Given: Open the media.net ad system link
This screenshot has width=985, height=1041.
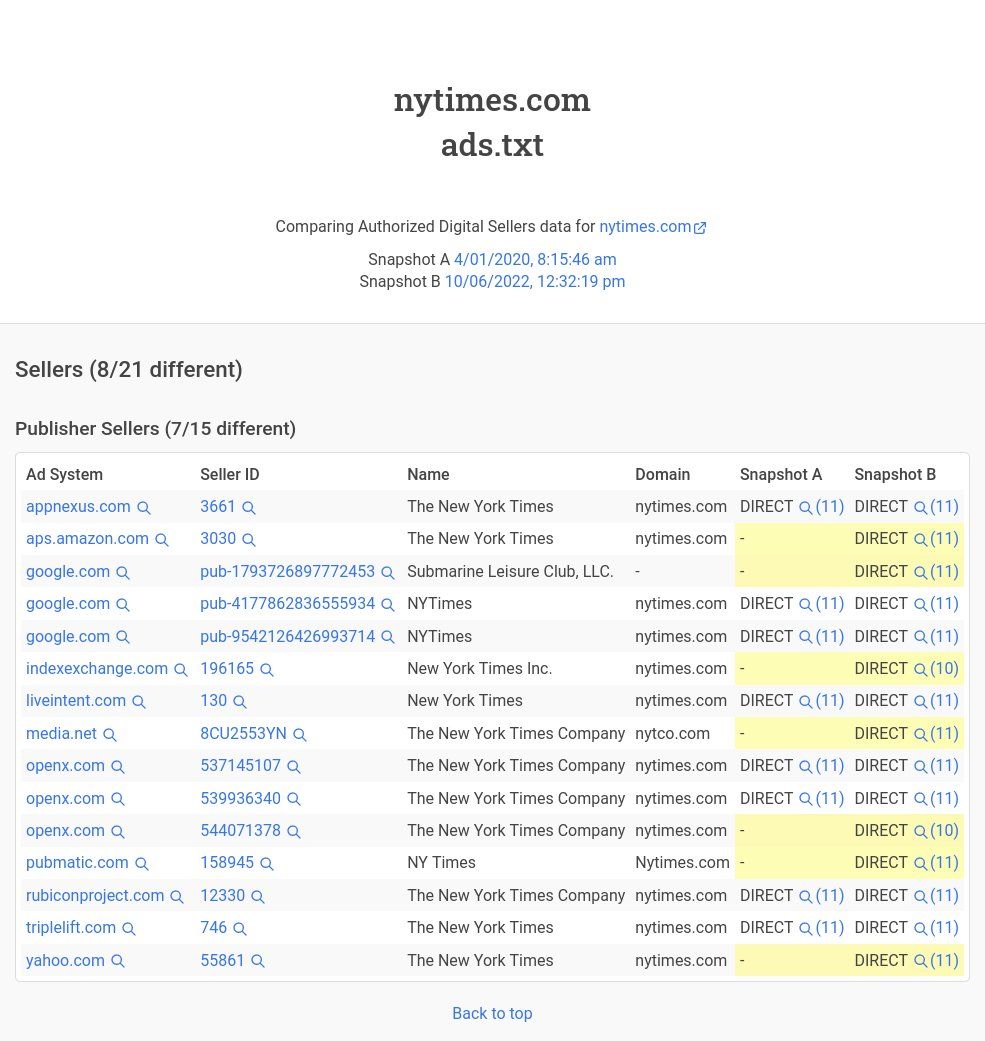Looking at the screenshot, I should (61, 734).
